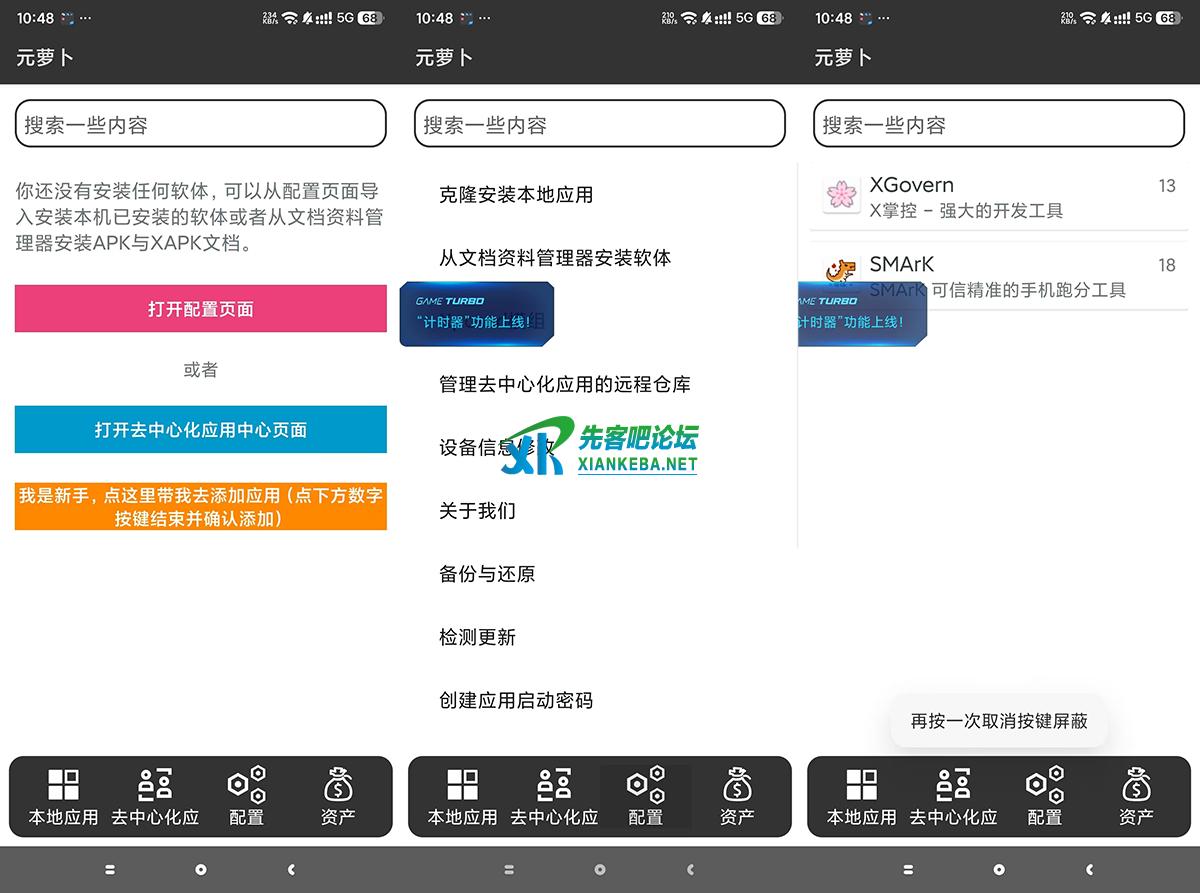Open 管理去中心化应用的远程仓库 entry
The width and height of the screenshot is (1200, 893).
pyautogui.click(x=565, y=384)
